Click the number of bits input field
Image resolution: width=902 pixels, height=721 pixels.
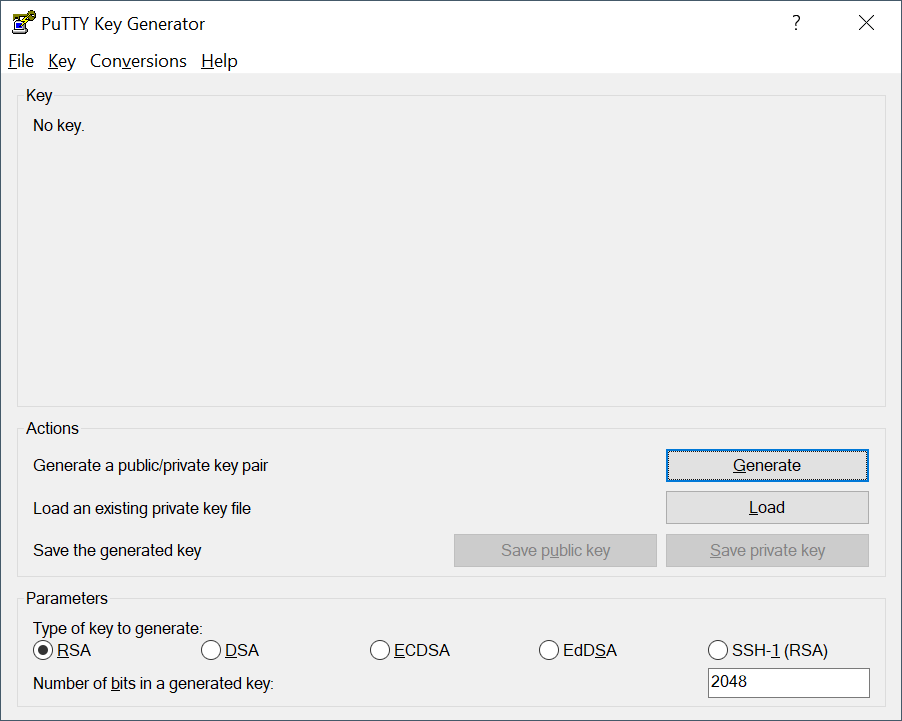pos(789,682)
